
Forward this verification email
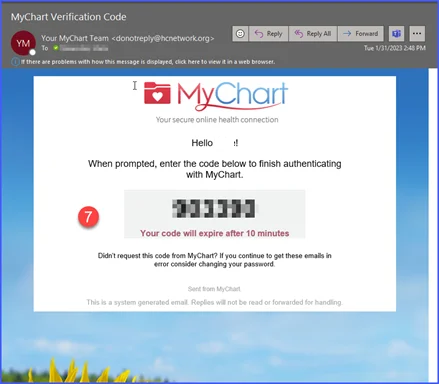[361, 34]
